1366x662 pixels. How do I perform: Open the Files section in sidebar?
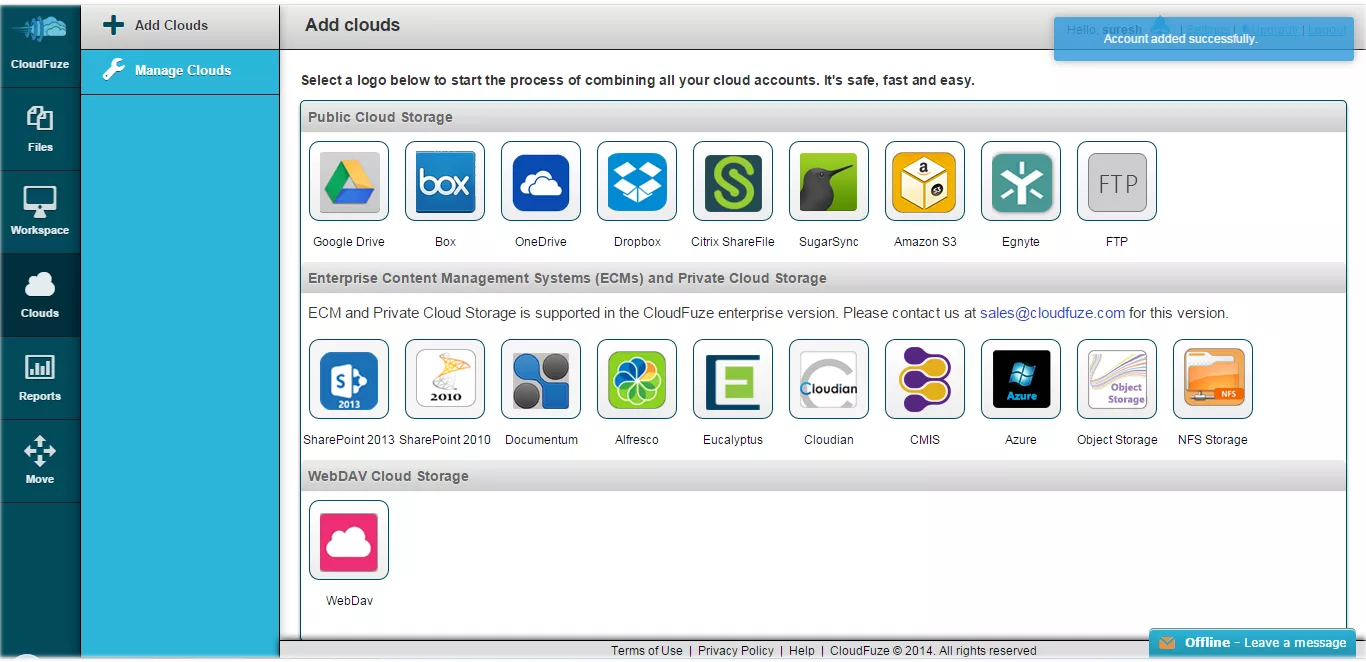click(40, 129)
